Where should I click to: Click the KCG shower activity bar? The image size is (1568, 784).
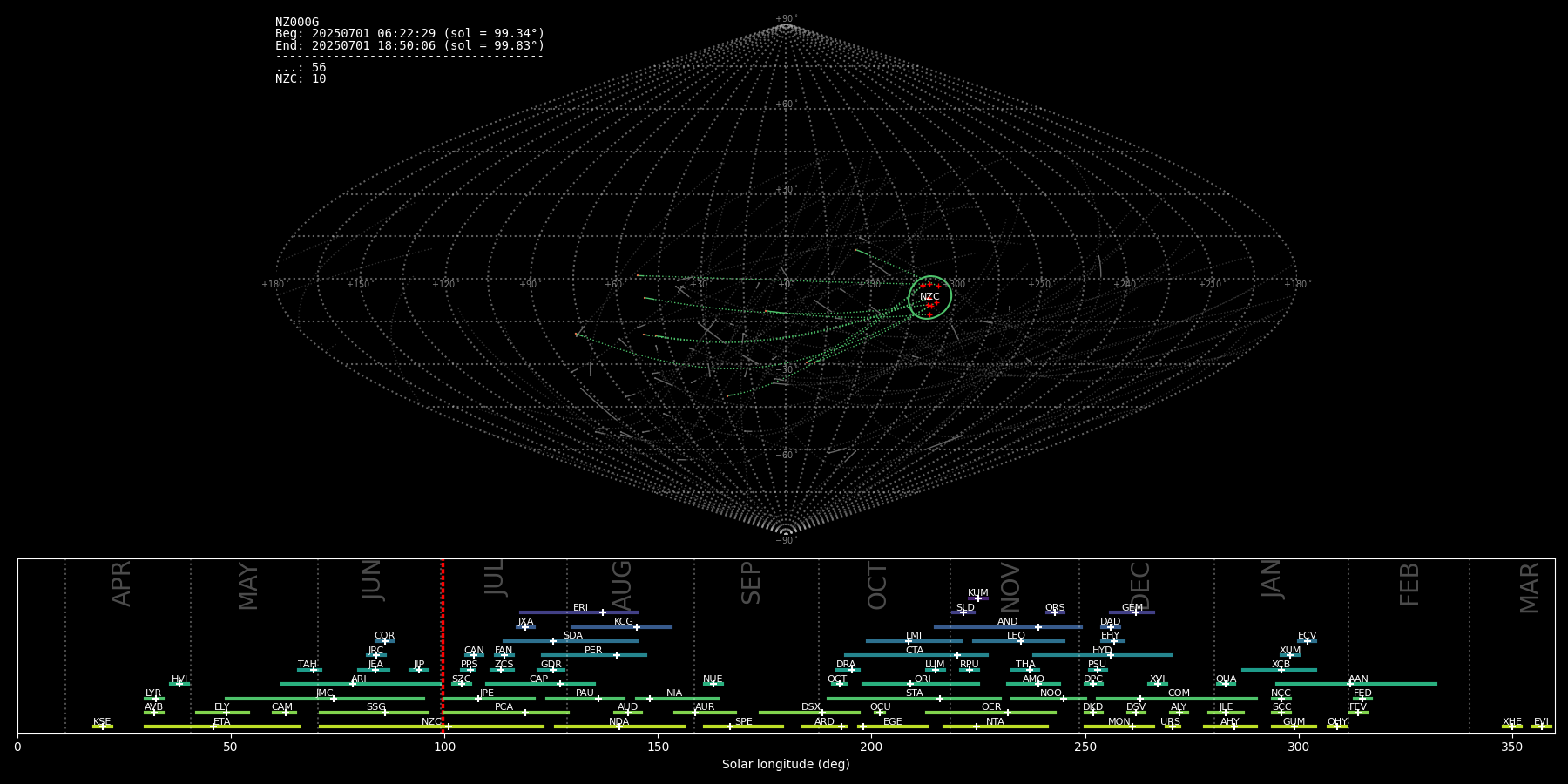[x=621, y=627]
